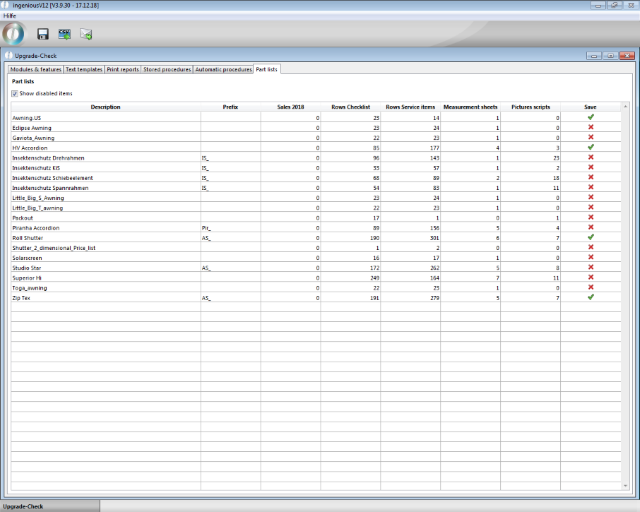Click the round ingenious logo button
This screenshot has height=512, width=640.
[x=13, y=33]
